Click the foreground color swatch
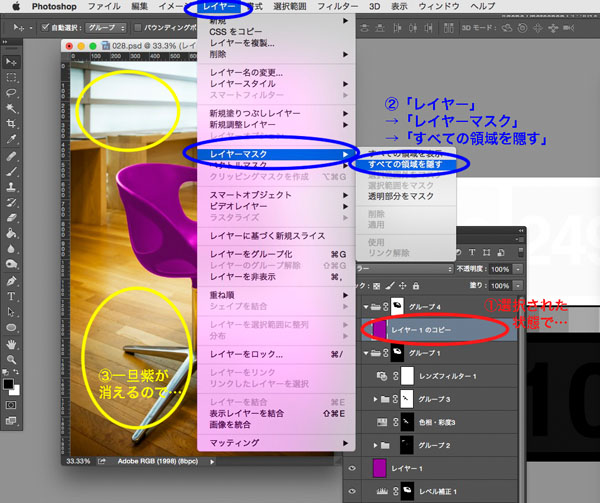Image resolution: width=600 pixels, height=503 pixels. [x=9, y=380]
